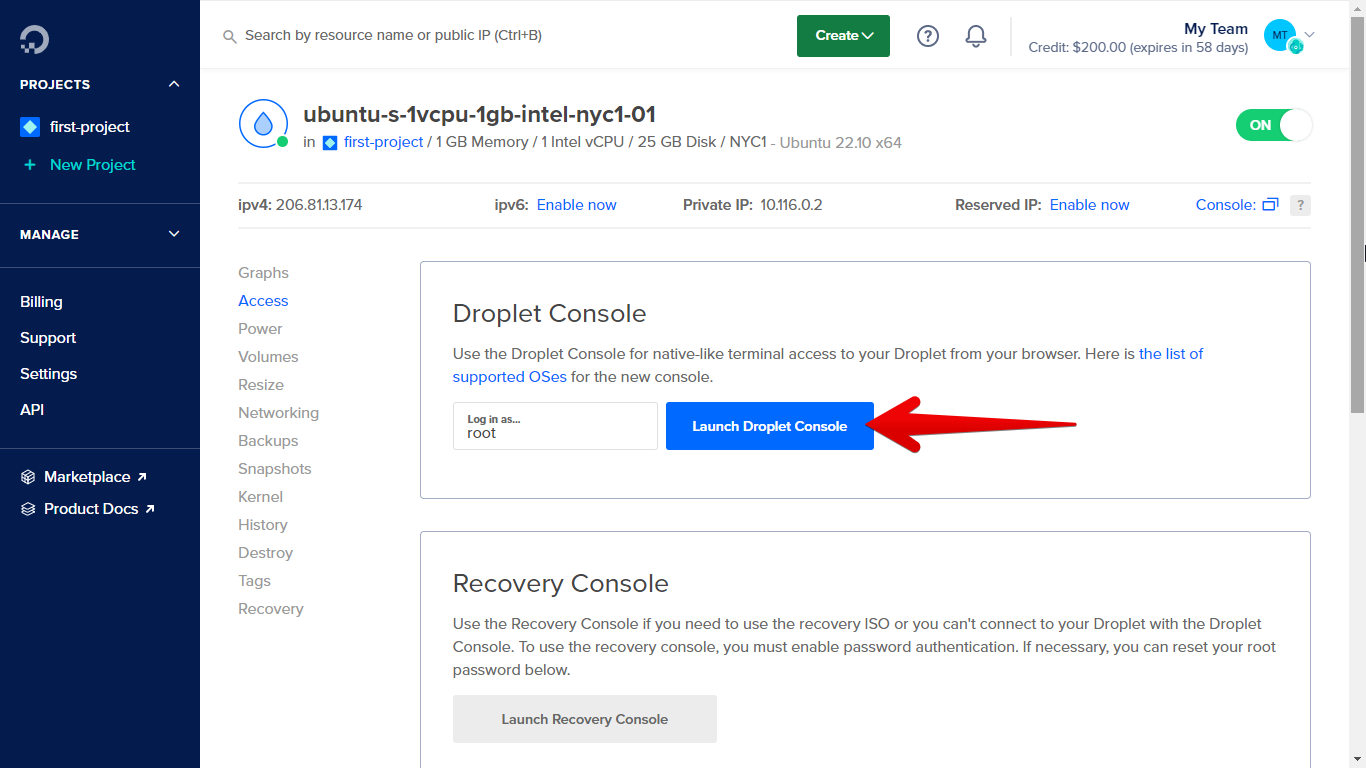Launch the Droplet Console
Viewport: 1366px width, 768px height.
point(769,425)
